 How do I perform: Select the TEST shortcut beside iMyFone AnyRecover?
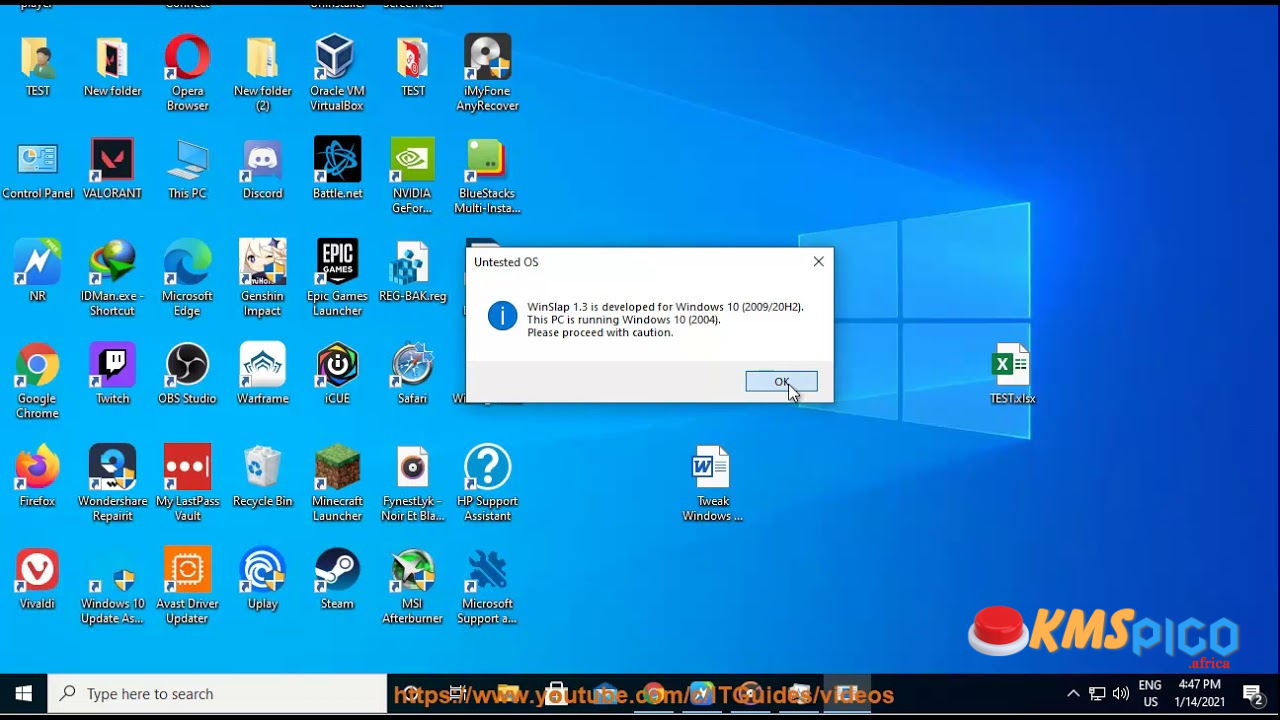click(412, 67)
